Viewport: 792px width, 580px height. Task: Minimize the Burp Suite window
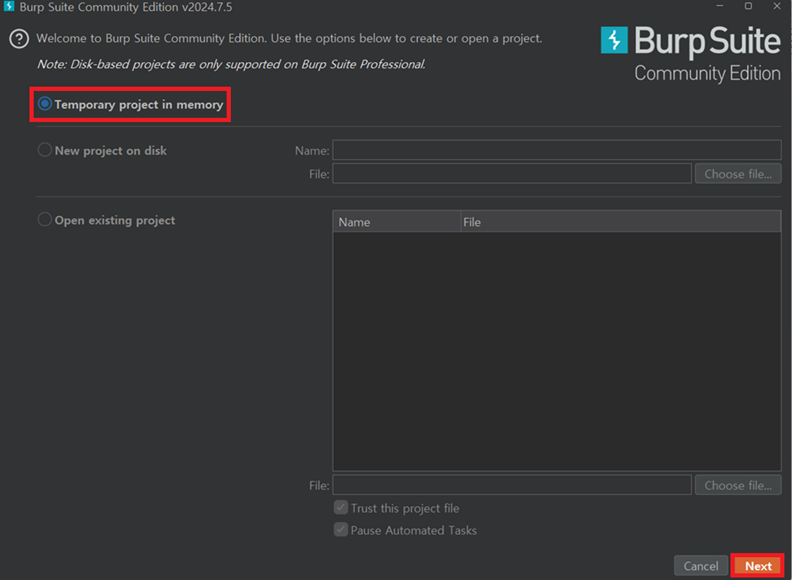pos(720,6)
